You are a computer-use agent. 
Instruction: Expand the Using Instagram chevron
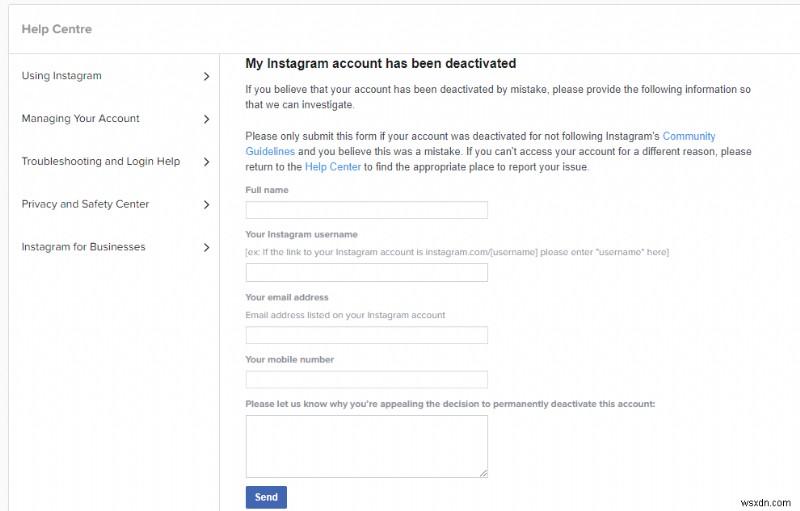click(206, 76)
